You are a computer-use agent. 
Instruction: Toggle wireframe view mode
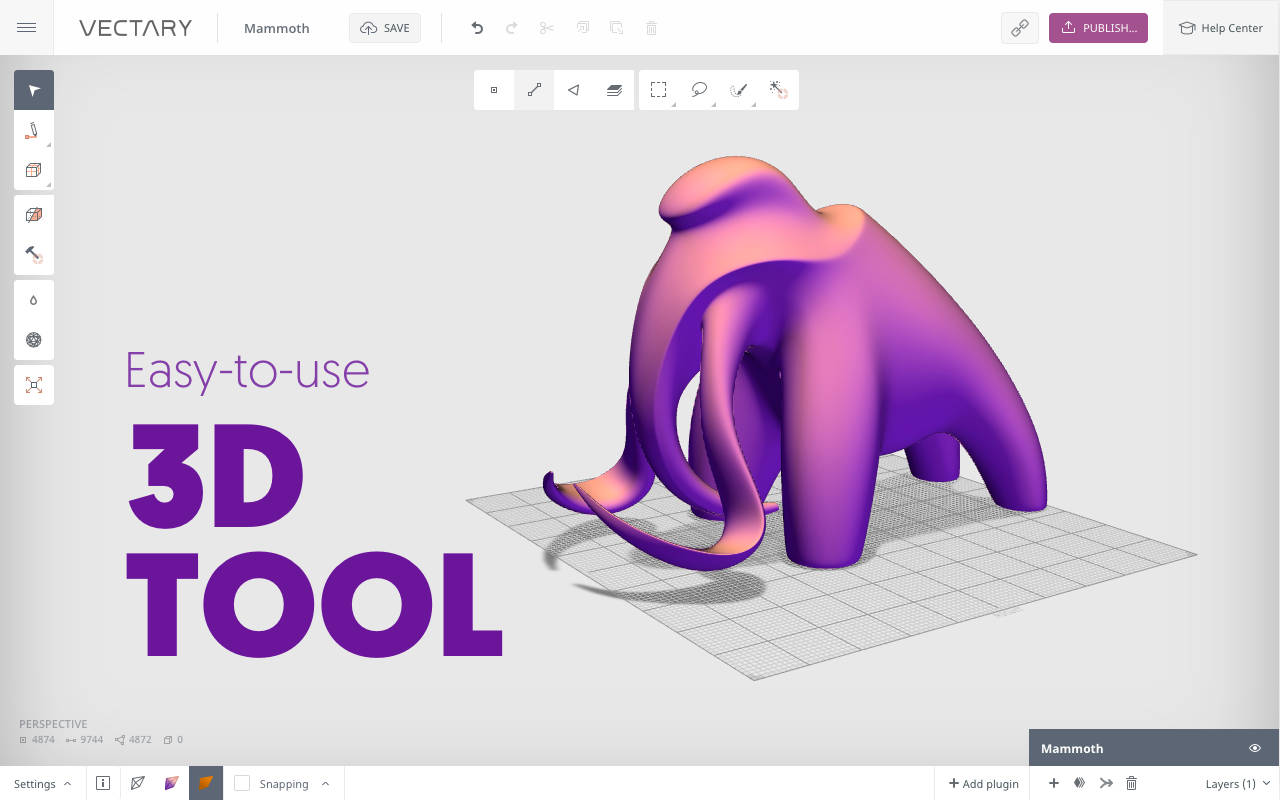click(x=138, y=783)
